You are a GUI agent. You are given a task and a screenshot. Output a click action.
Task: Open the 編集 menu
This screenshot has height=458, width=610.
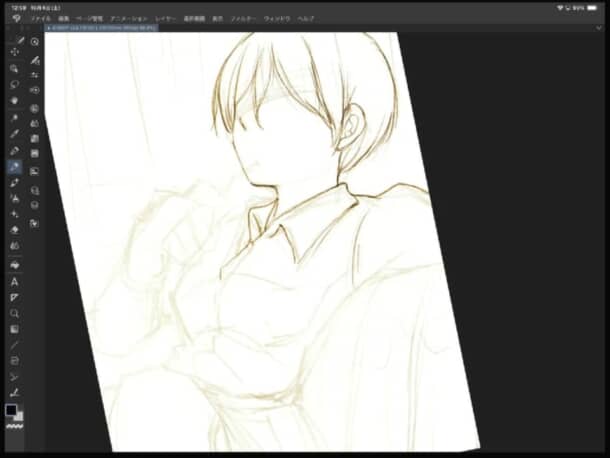(64, 18)
